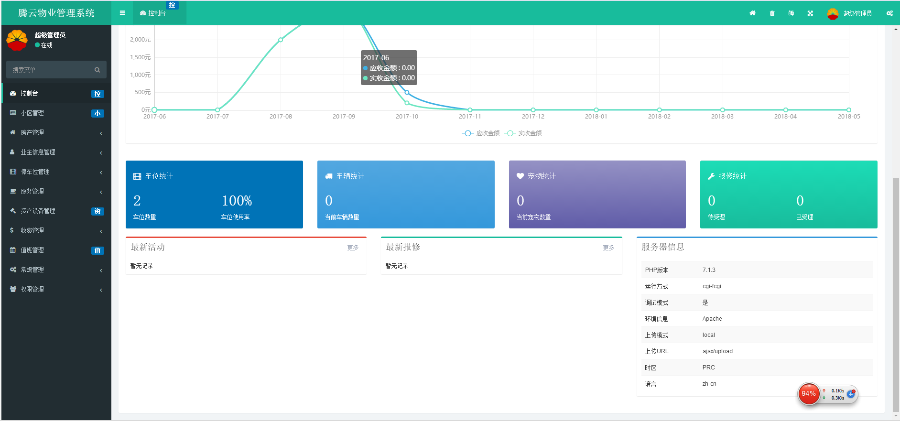This screenshot has width=900, height=422.
Task: Toggle the 实收金额 series in the chart legend
Action: pyautogui.click(x=524, y=133)
